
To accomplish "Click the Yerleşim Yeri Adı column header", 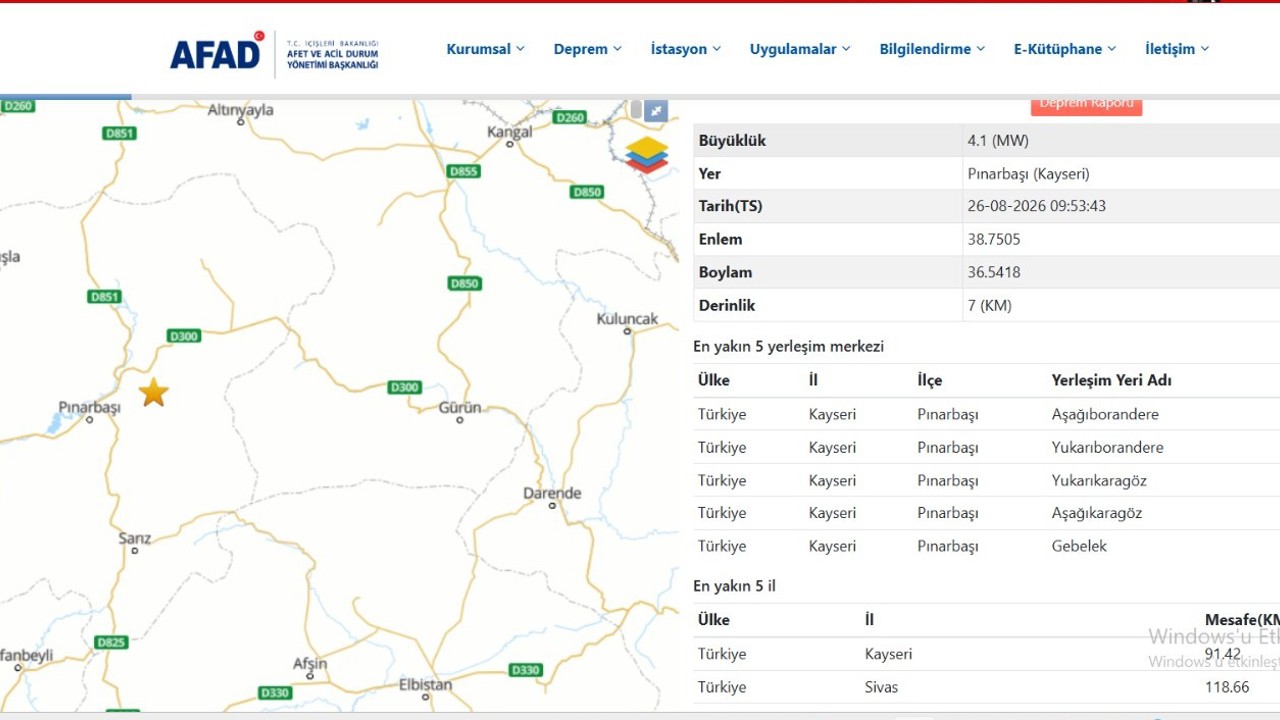I will (1111, 380).
